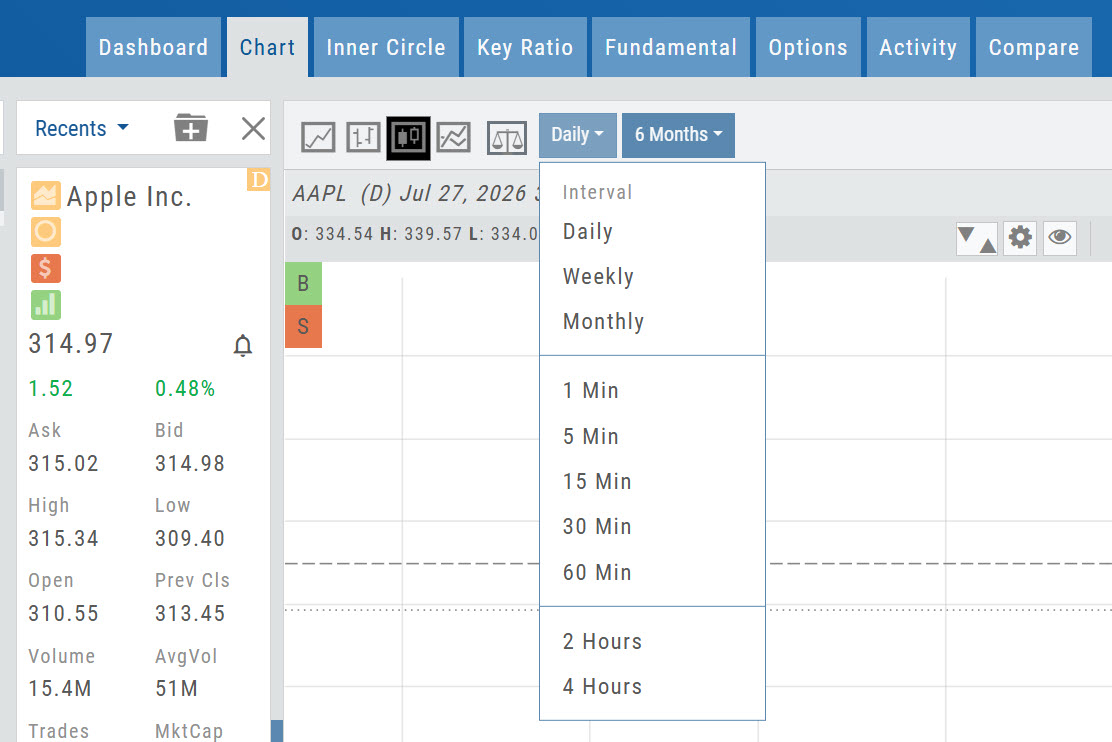This screenshot has height=742, width=1112.
Task: Click the Prev Cls value 313.45
Action: (190, 614)
